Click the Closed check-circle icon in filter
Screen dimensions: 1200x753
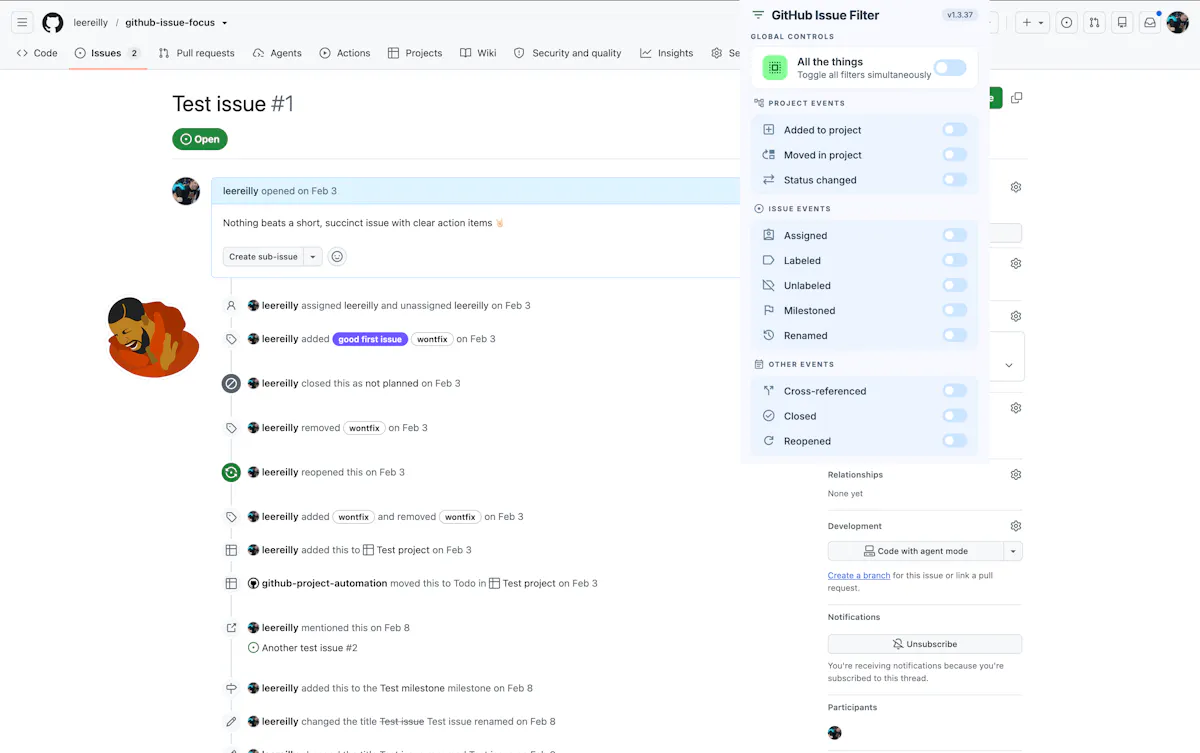coord(769,416)
